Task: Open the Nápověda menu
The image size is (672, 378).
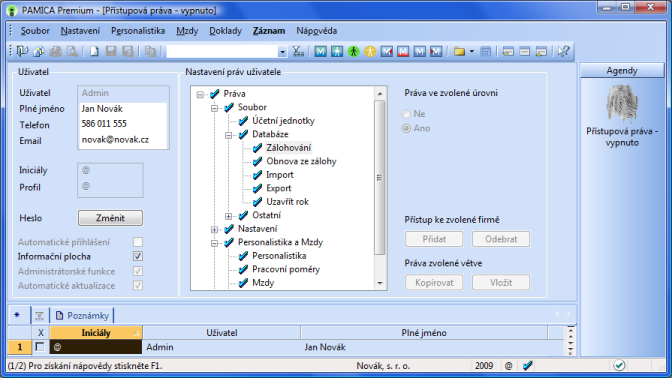Action: pos(317,31)
